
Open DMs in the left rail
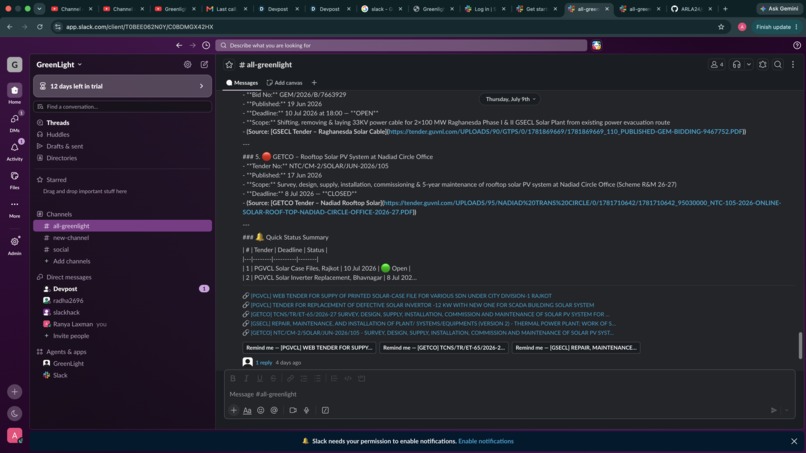point(14,122)
